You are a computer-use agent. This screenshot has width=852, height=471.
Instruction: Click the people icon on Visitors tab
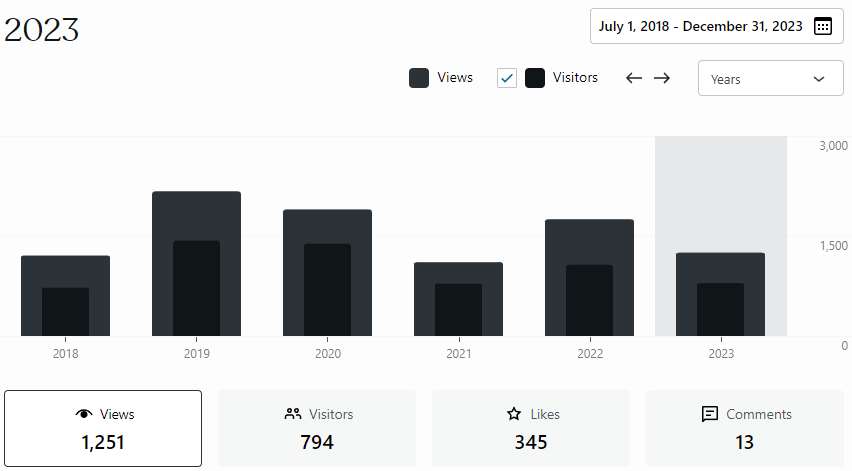pyautogui.click(x=293, y=414)
